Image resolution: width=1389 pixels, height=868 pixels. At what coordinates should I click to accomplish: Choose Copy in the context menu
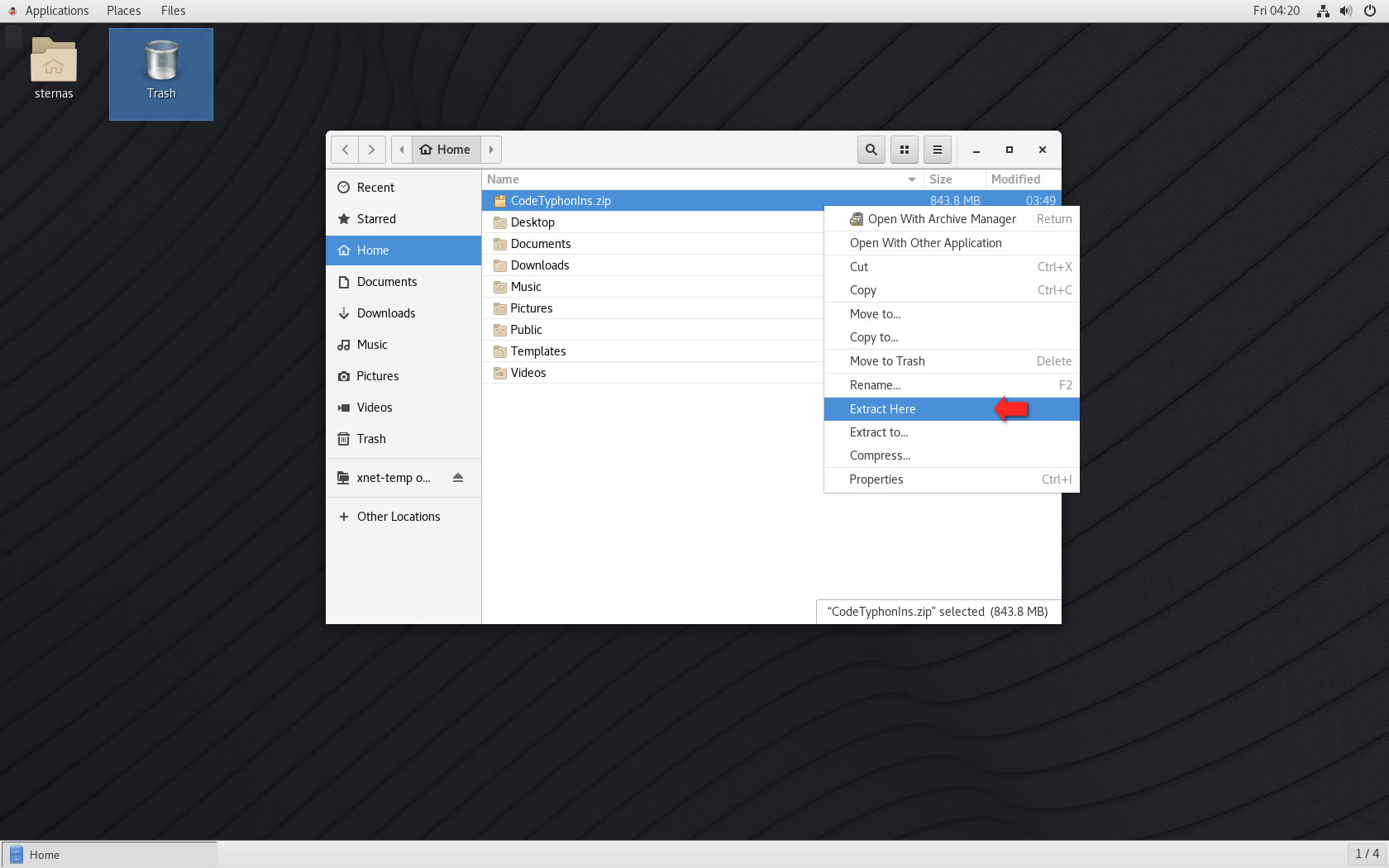952,290
